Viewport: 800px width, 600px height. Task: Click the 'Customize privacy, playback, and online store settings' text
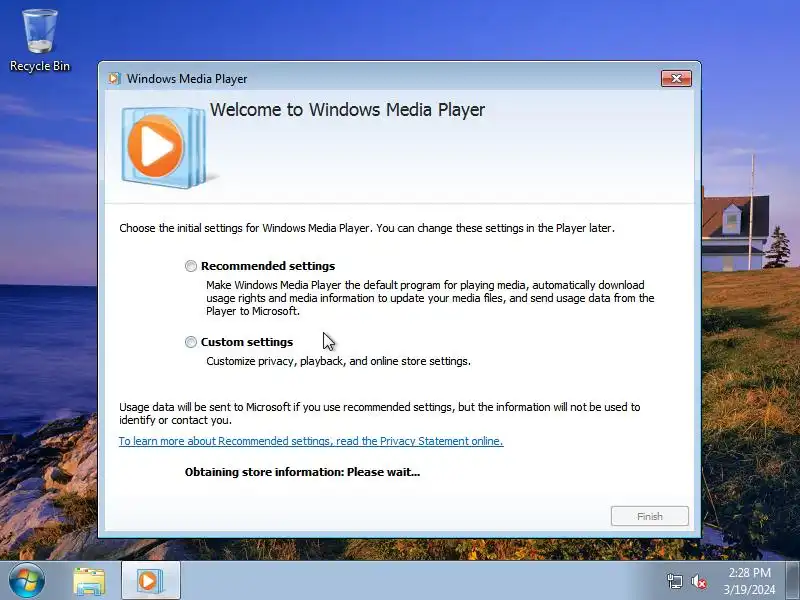(x=338, y=361)
